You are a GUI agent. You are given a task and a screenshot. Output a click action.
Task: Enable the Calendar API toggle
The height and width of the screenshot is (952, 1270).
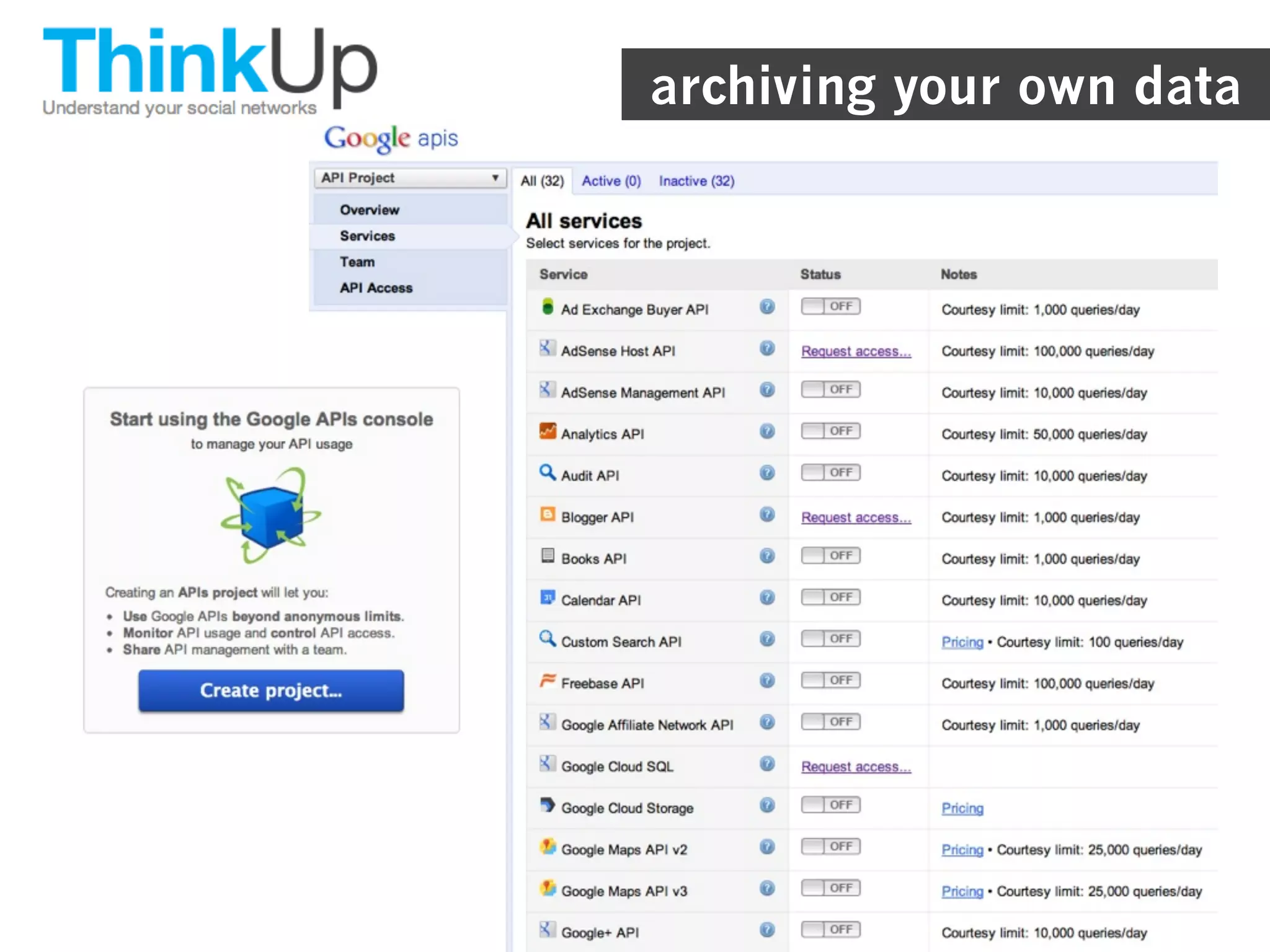point(831,597)
